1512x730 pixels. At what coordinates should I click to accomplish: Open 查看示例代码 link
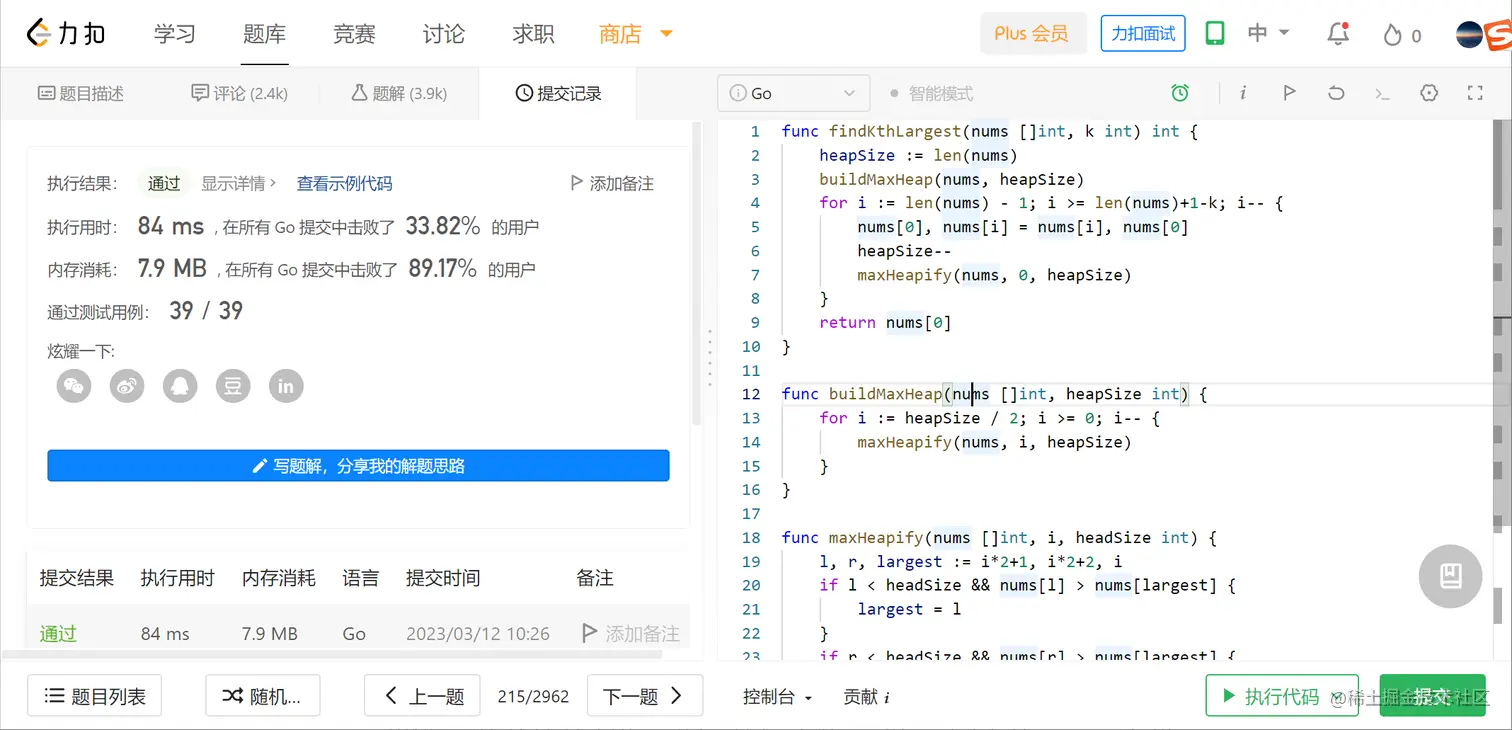344,183
